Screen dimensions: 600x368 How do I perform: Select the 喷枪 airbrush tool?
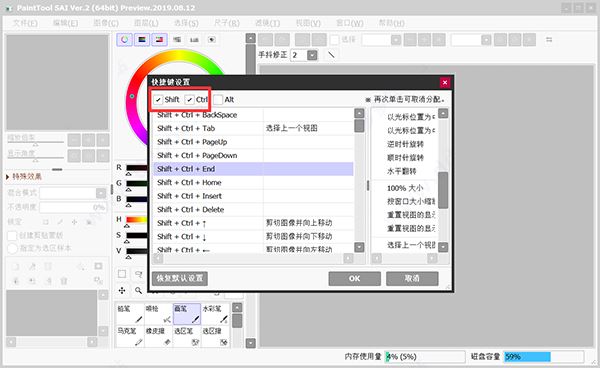(158, 314)
